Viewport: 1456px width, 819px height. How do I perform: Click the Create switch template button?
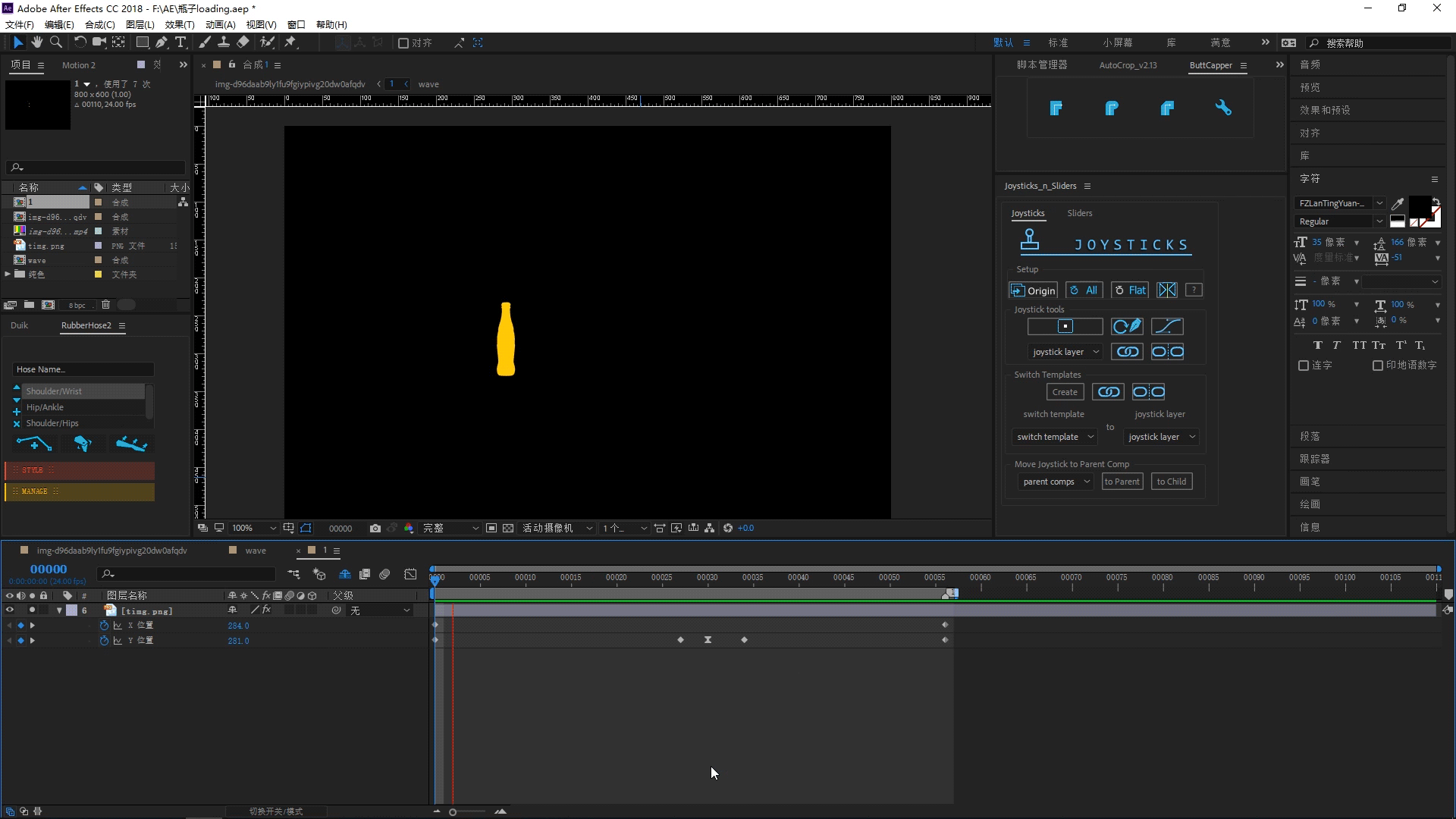click(1065, 393)
